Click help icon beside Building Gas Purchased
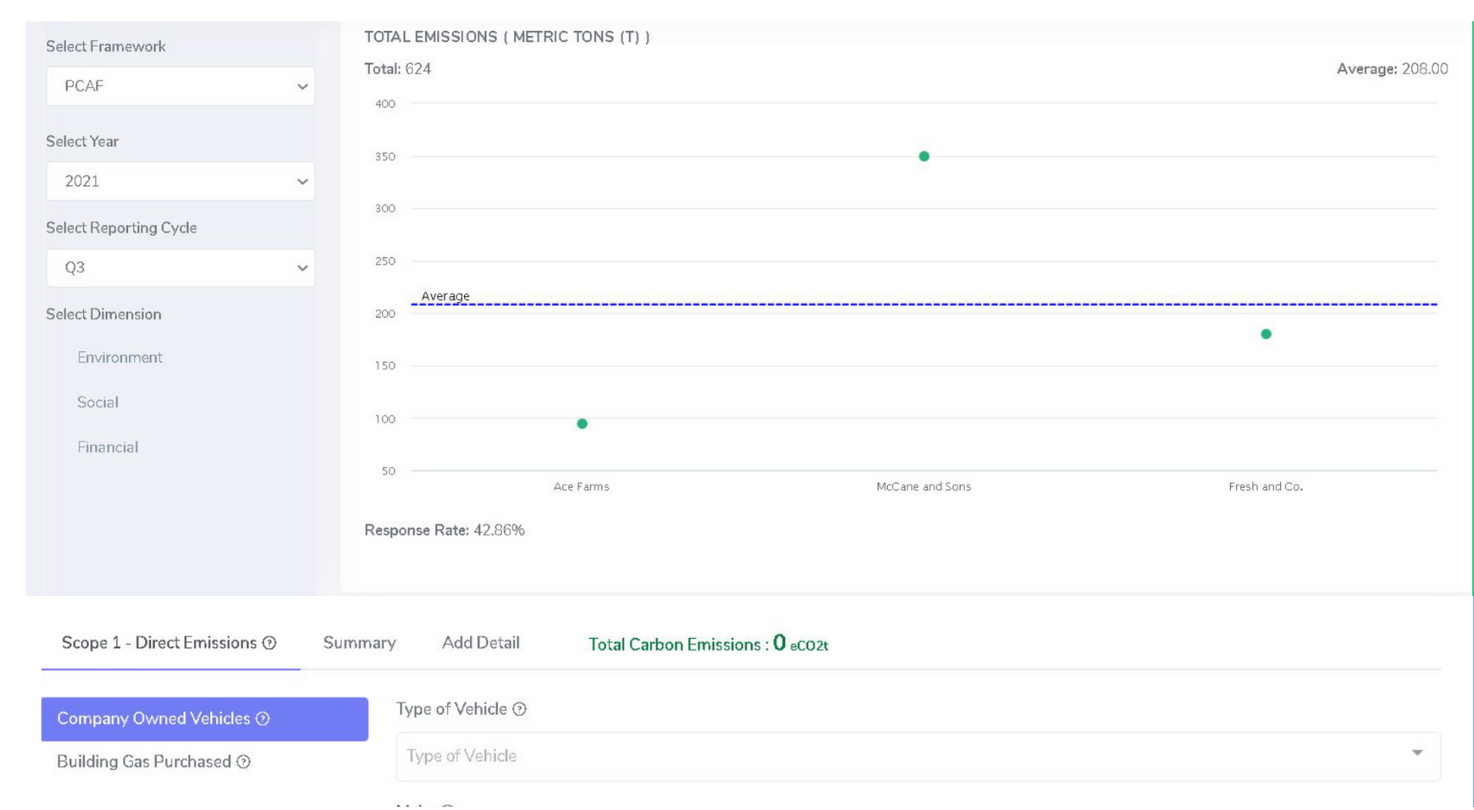The image size is (1474, 810). point(244,762)
